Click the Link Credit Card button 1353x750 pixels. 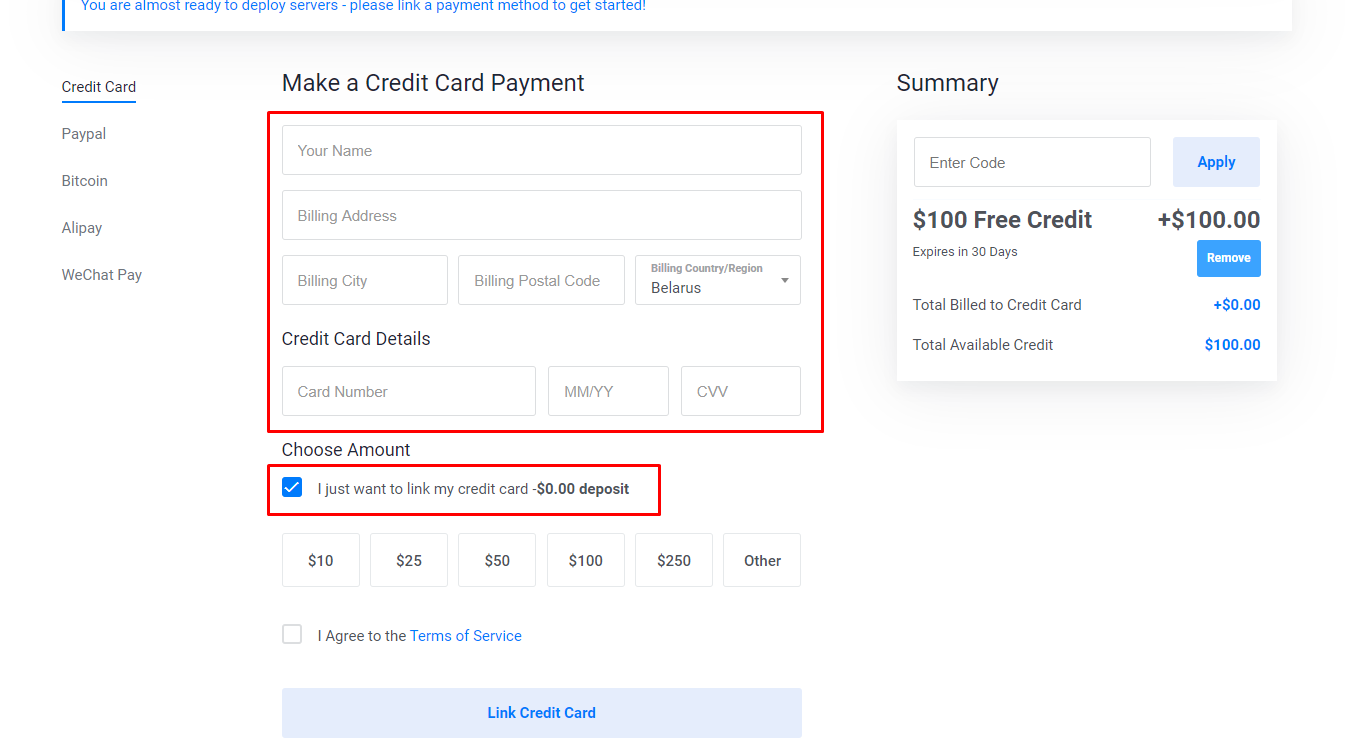[x=541, y=713]
